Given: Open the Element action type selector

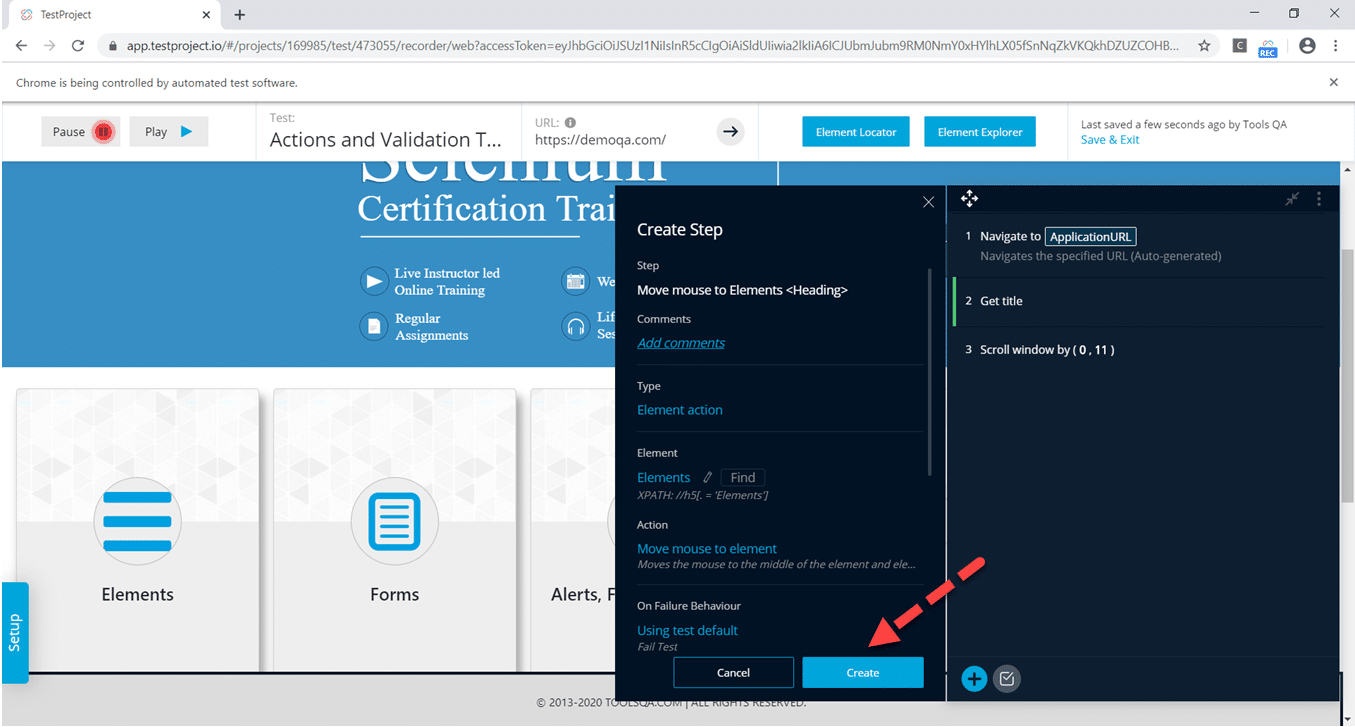Looking at the screenshot, I should pos(679,410).
